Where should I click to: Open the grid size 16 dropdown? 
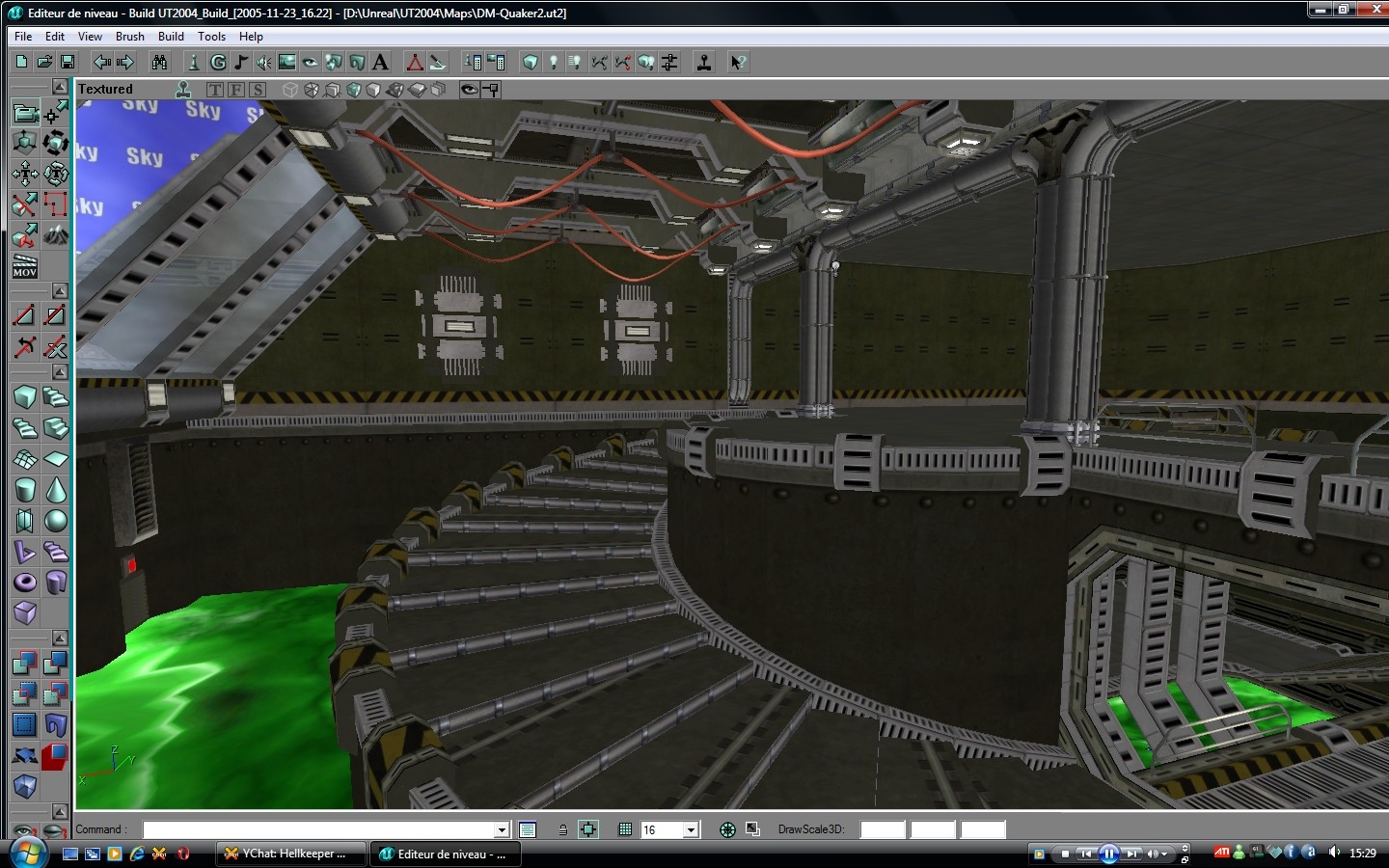[691, 829]
